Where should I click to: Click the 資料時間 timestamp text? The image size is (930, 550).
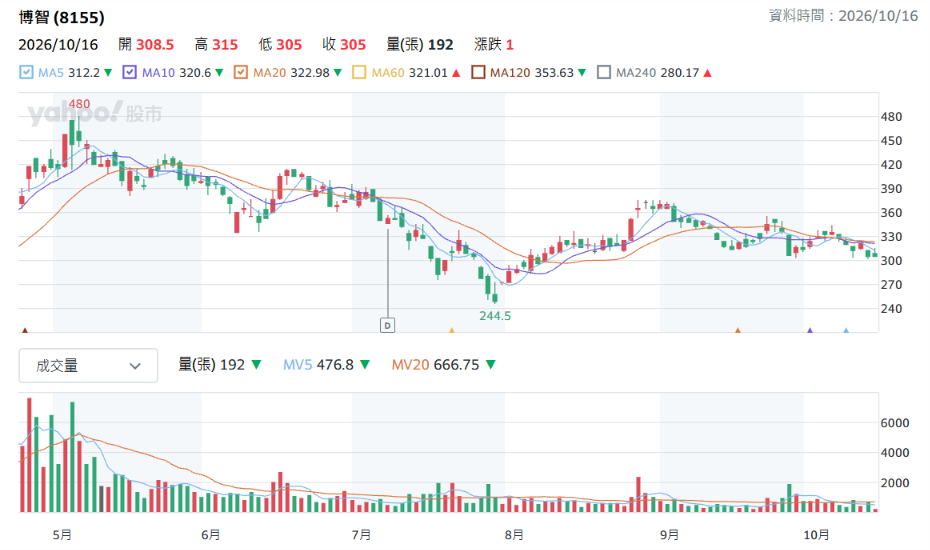843,16
